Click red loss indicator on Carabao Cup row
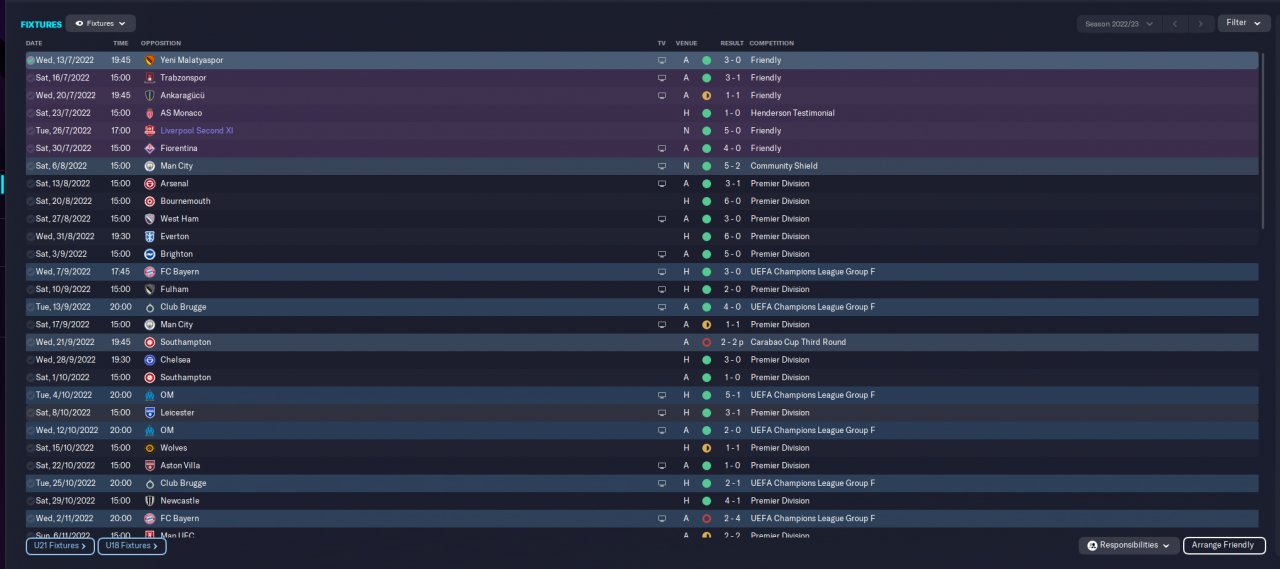The width and height of the screenshot is (1280, 569). (706, 342)
